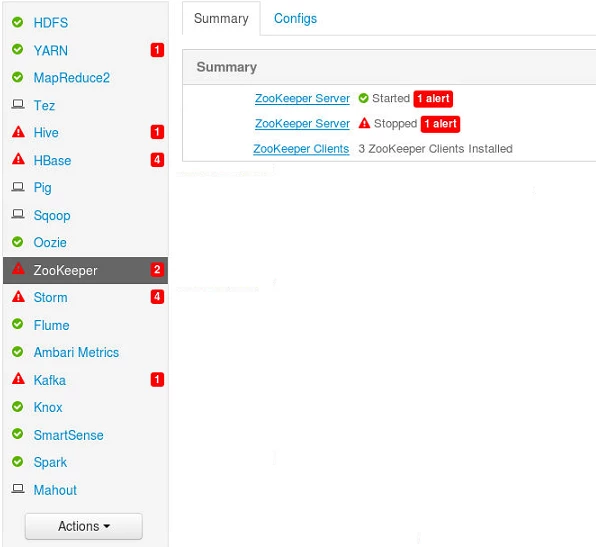
Task: Click the green check icon beside YARN
Action: click(x=17, y=49)
